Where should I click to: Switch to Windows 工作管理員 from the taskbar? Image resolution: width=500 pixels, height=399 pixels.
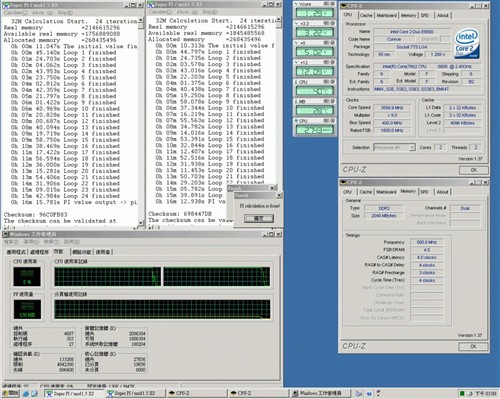pos(320,393)
